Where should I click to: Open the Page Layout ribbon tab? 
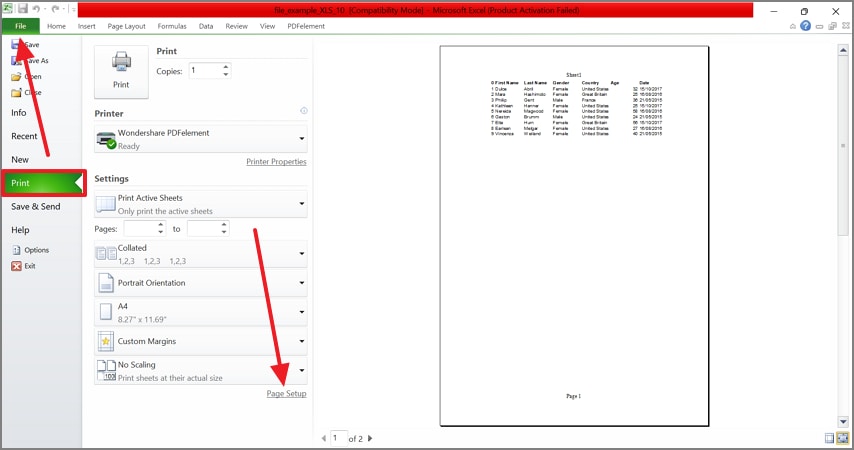126,26
